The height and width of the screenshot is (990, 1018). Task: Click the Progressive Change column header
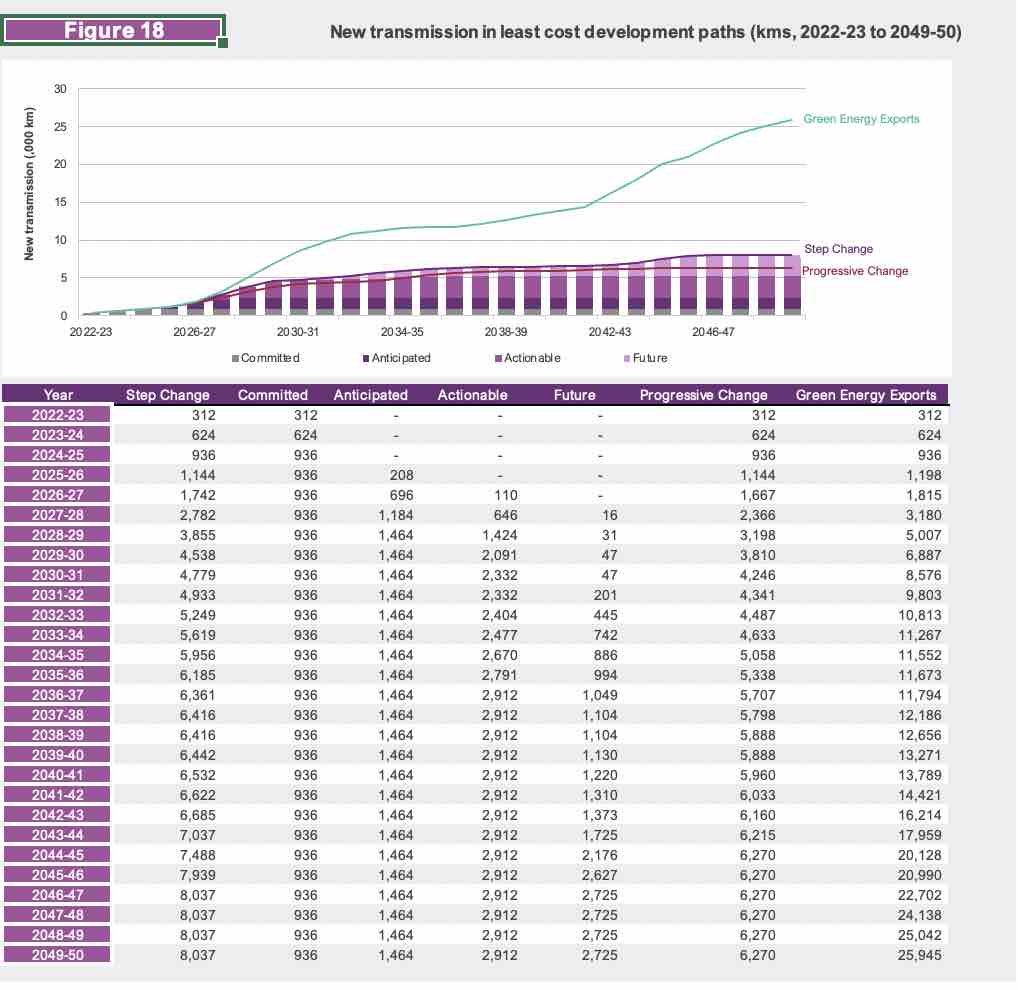click(703, 395)
